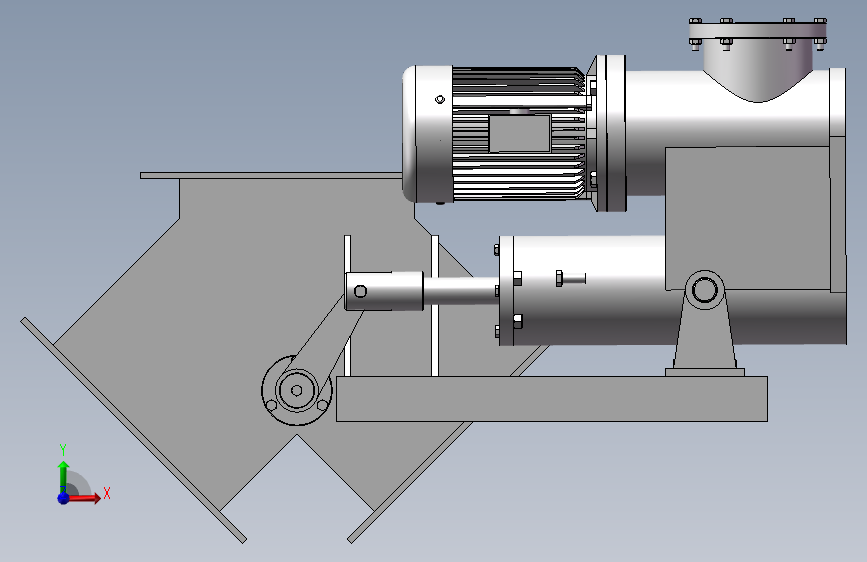Select the thin piston rod shaft
The width and height of the screenshot is (867, 562).
click(461, 291)
